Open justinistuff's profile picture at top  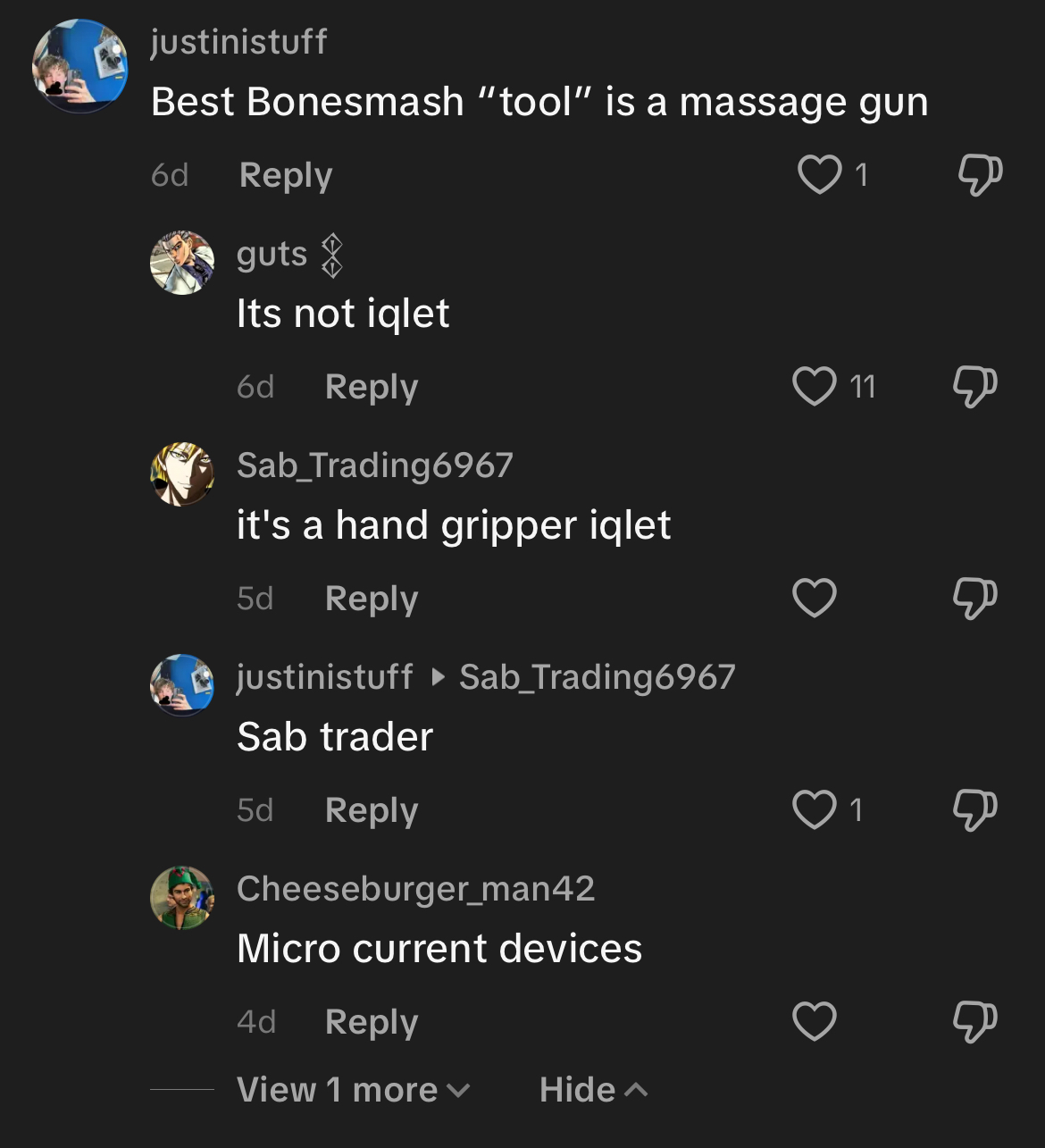tap(80, 66)
